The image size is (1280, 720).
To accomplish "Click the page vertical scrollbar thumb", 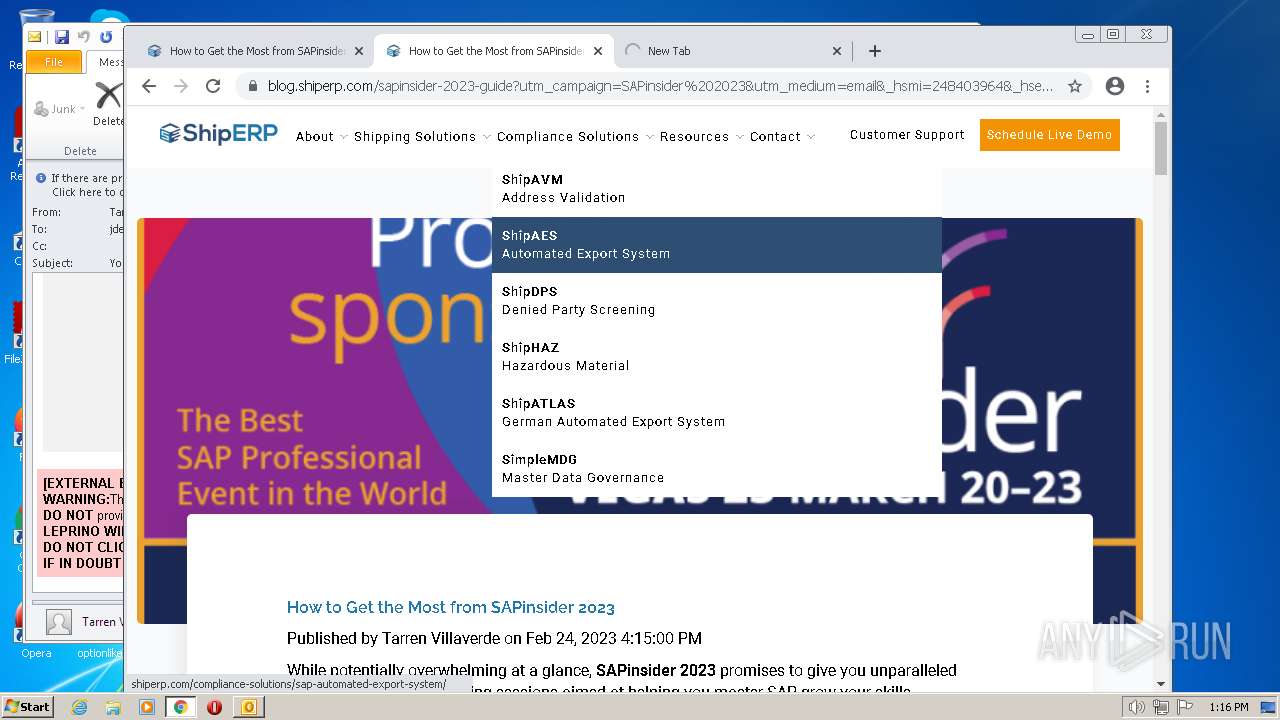I will pyautogui.click(x=1161, y=148).
